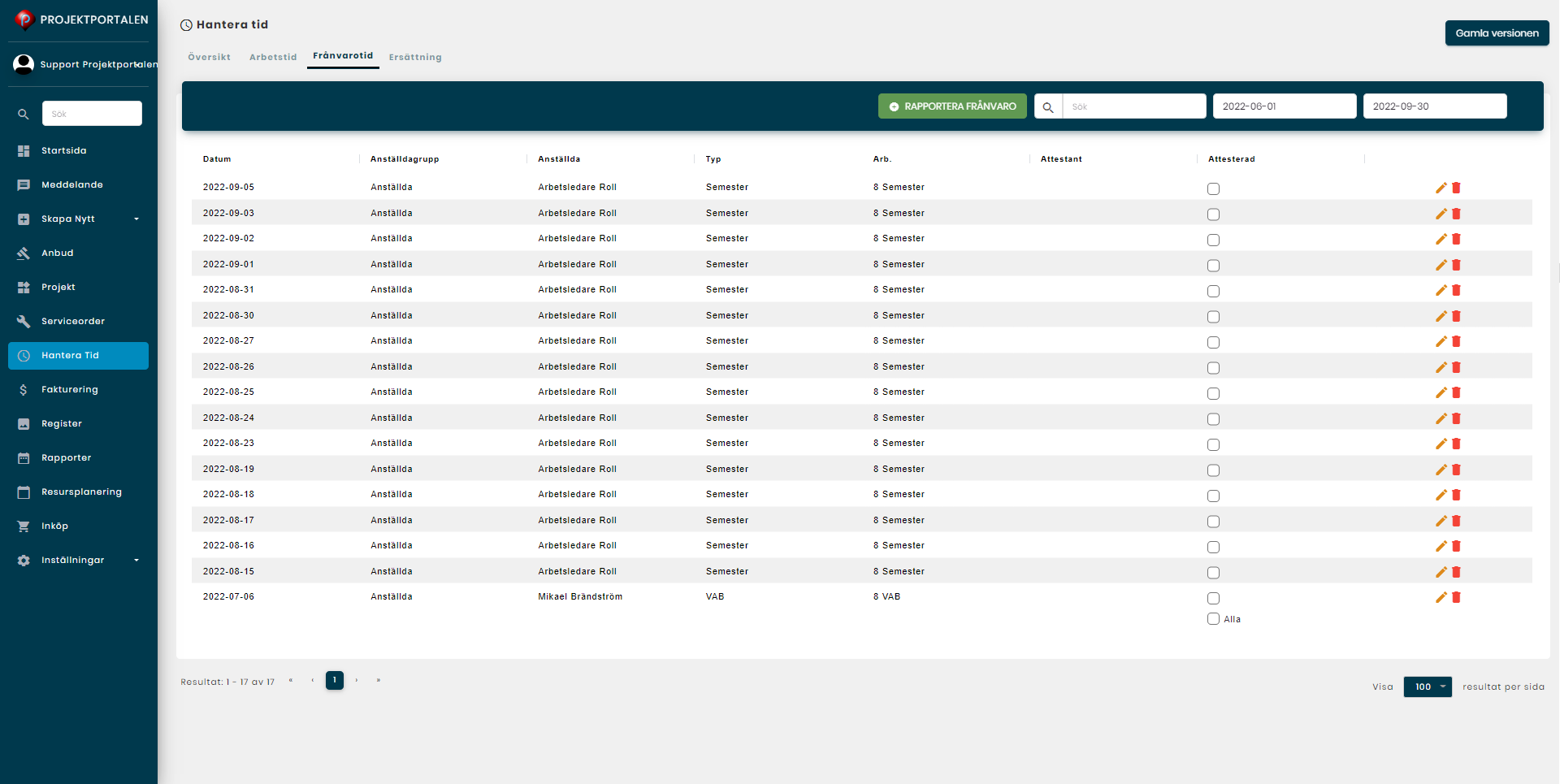Screen dimensions: 1560x784
Task: Open Resursplanering in the sidebar
Action: (x=78, y=492)
